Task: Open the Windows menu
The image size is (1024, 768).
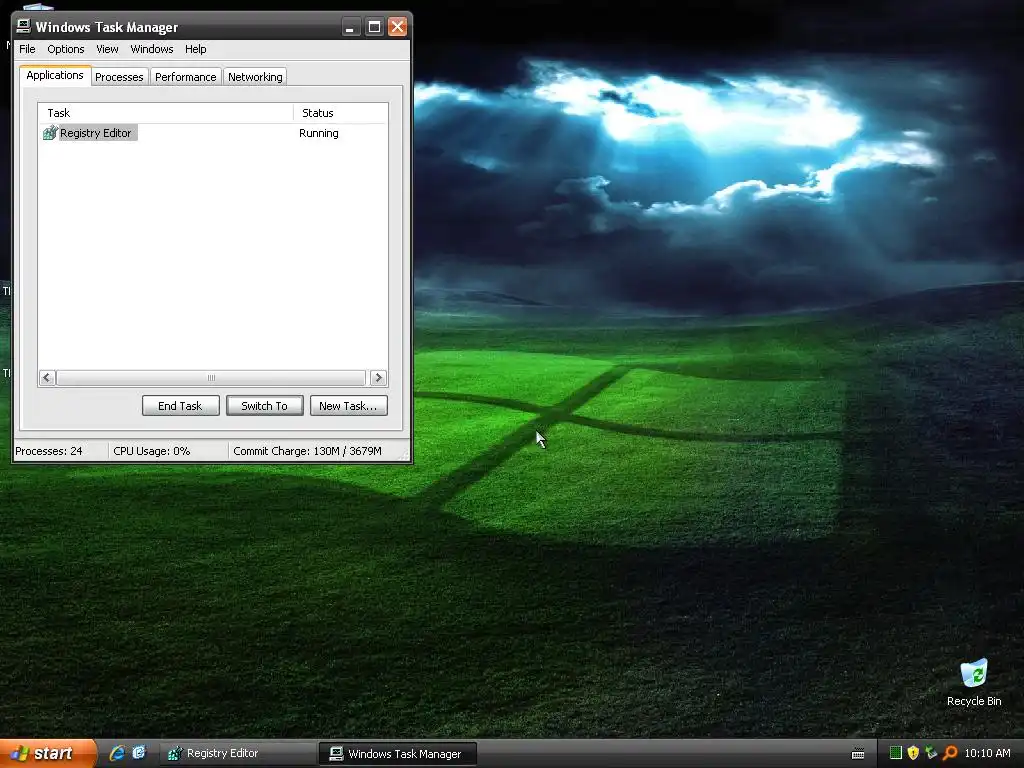Action: click(152, 49)
